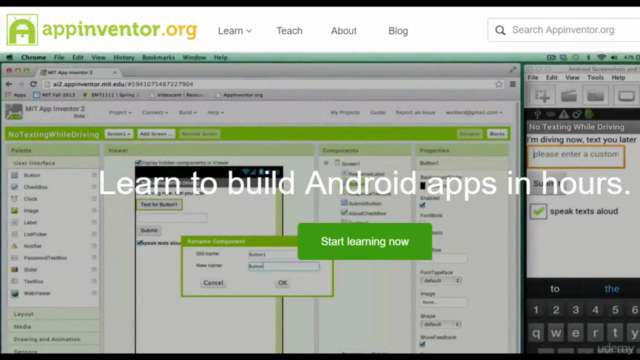The height and width of the screenshot is (360, 640).
Task: Click the TextBox palette icon
Action: [x=15, y=282]
